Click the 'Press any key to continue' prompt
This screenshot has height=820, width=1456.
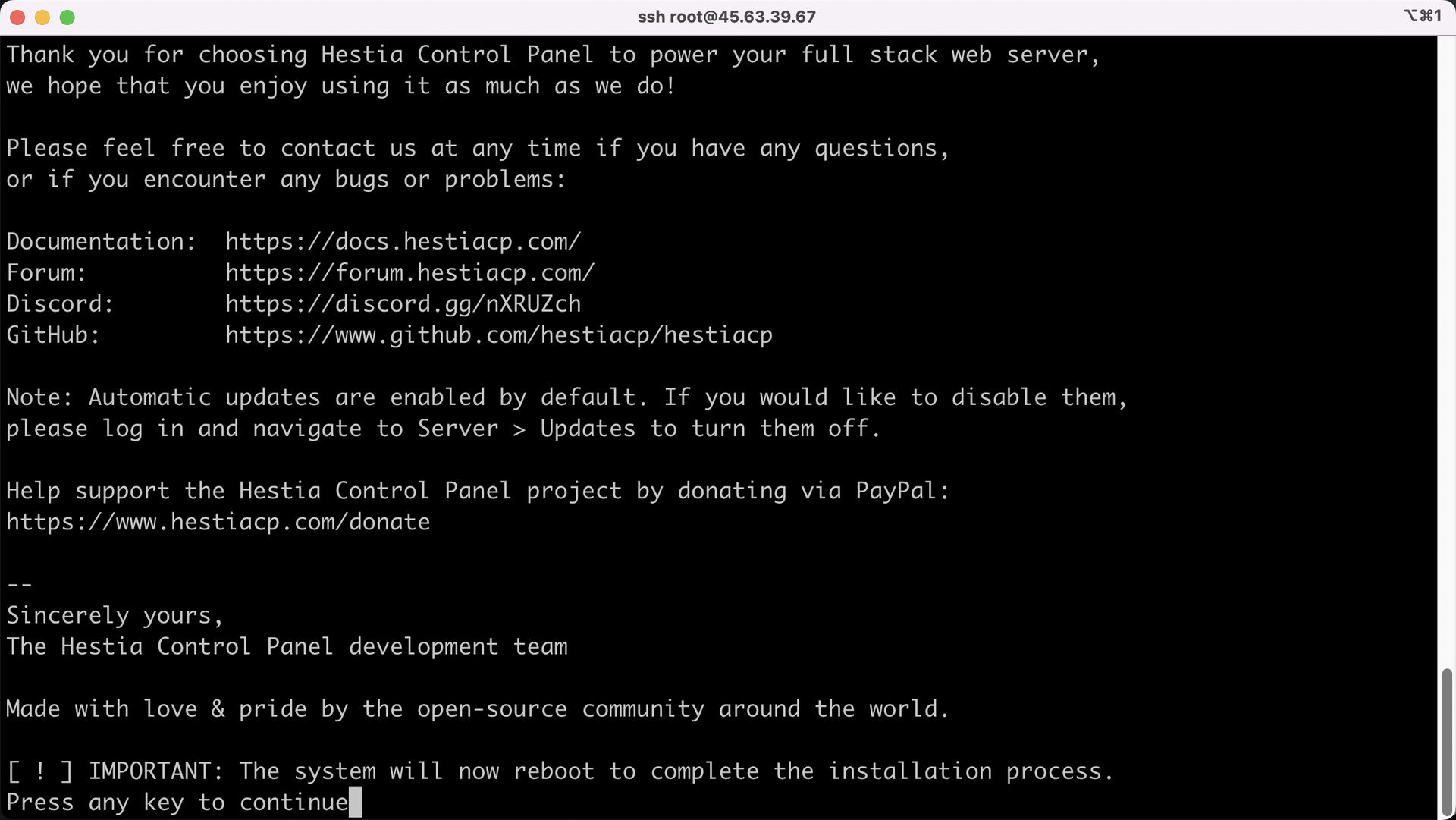click(x=177, y=803)
